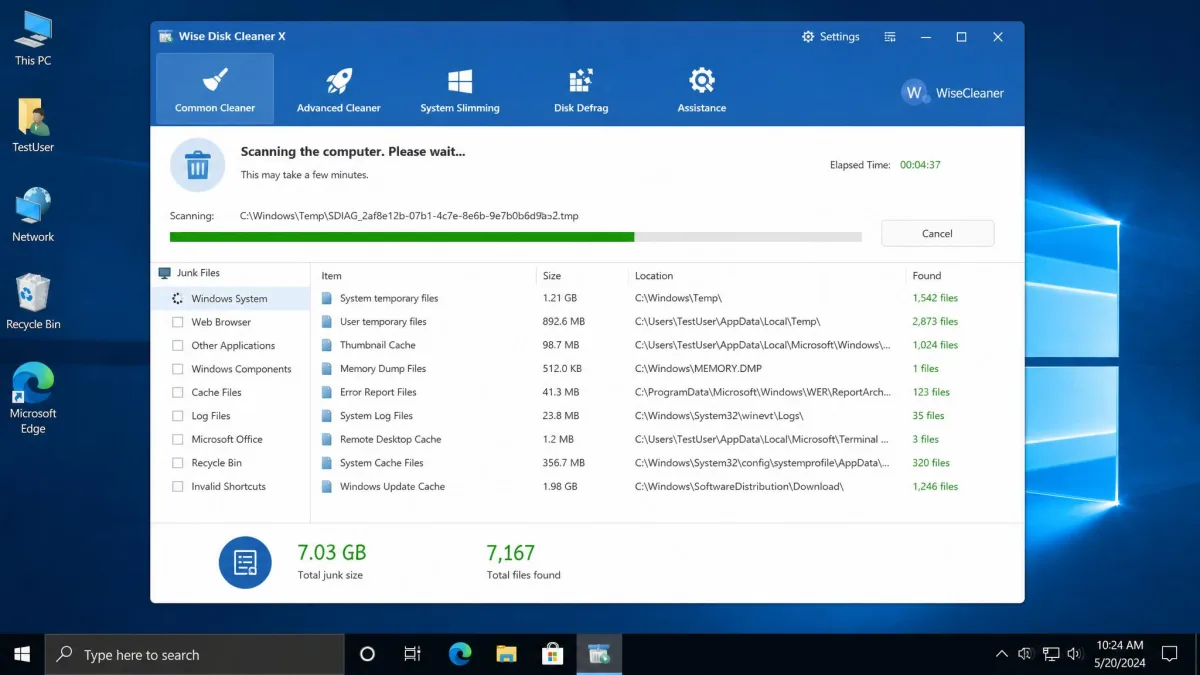Open the taskbar volume control
1200x675 pixels.
1075,654
